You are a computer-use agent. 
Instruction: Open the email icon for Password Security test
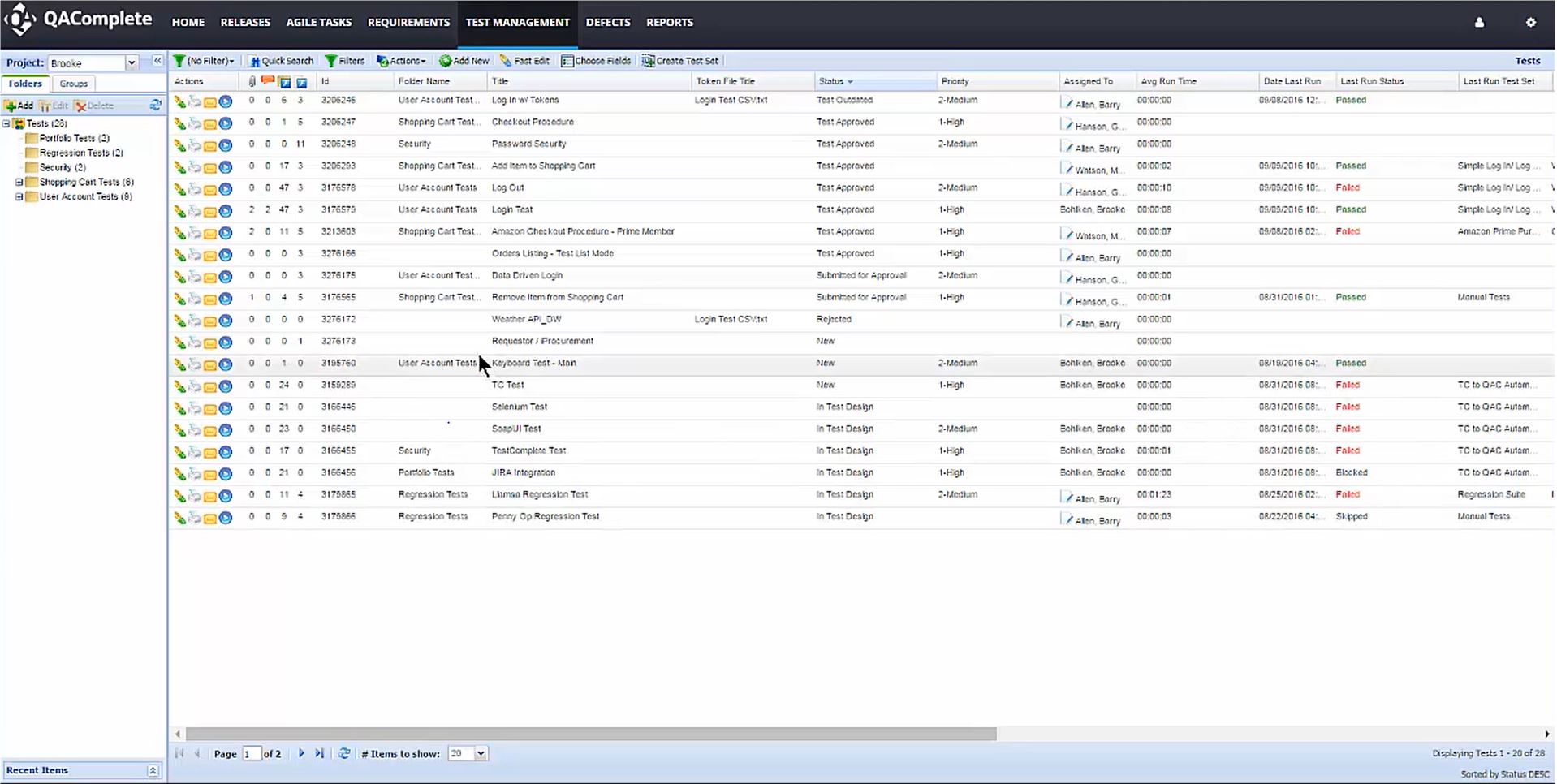click(x=211, y=145)
